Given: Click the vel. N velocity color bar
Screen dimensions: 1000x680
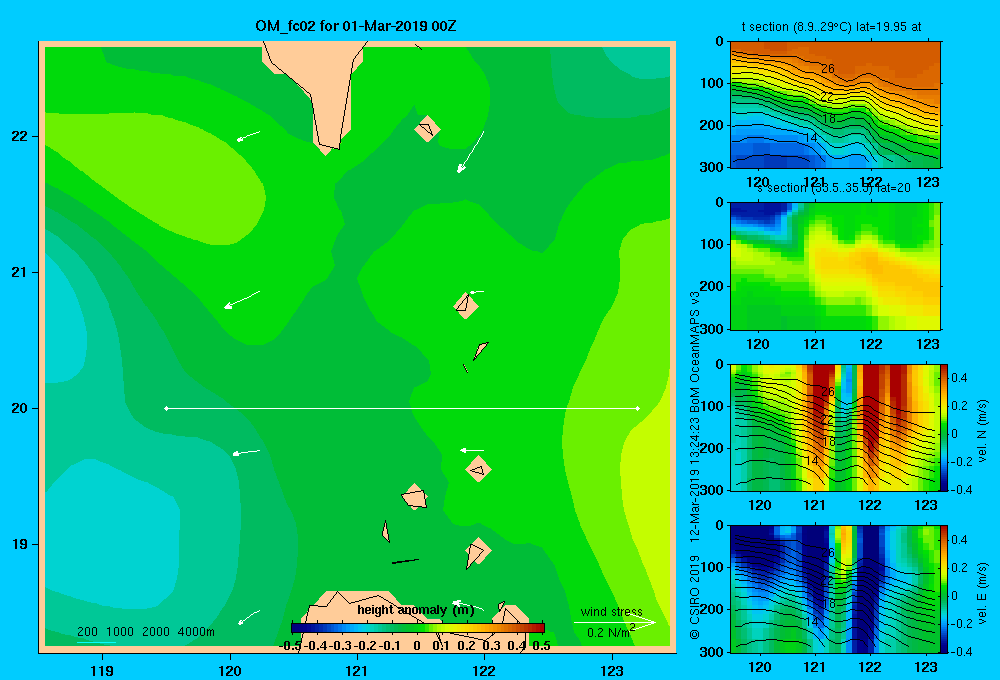Looking at the screenshot, I should coord(944,427).
